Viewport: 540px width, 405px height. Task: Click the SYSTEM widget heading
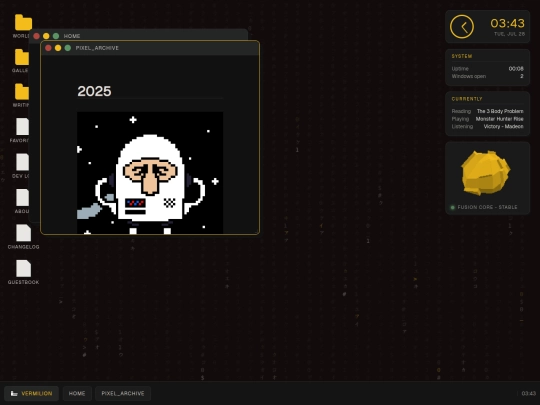(462, 56)
